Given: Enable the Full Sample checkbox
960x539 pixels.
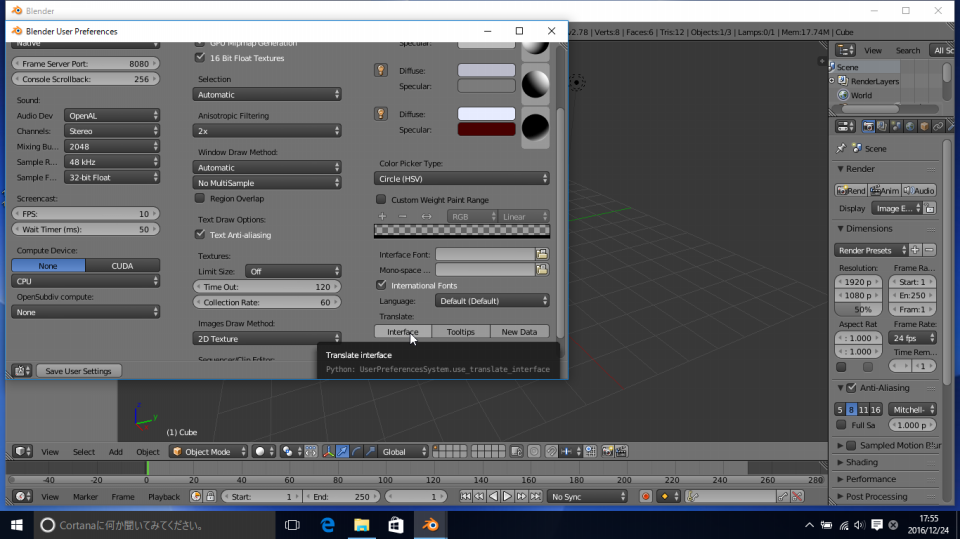Looking at the screenshot, I should point(841,424).
